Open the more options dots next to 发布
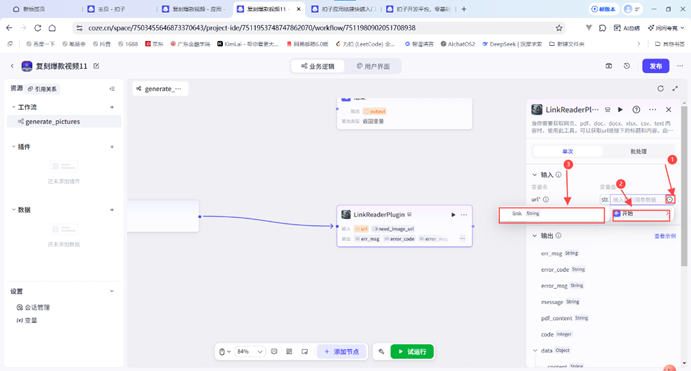 click(680, 66)
